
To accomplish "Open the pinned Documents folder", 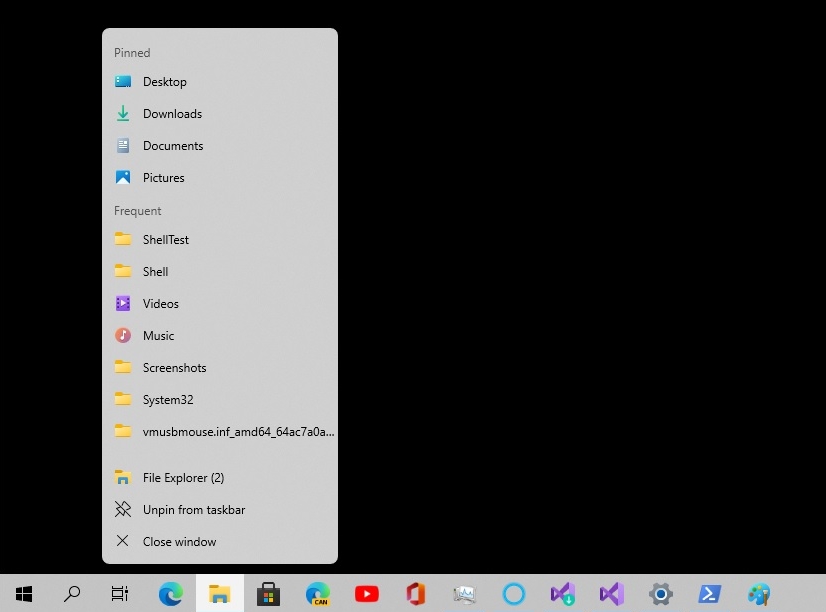I will coord(220,146).
